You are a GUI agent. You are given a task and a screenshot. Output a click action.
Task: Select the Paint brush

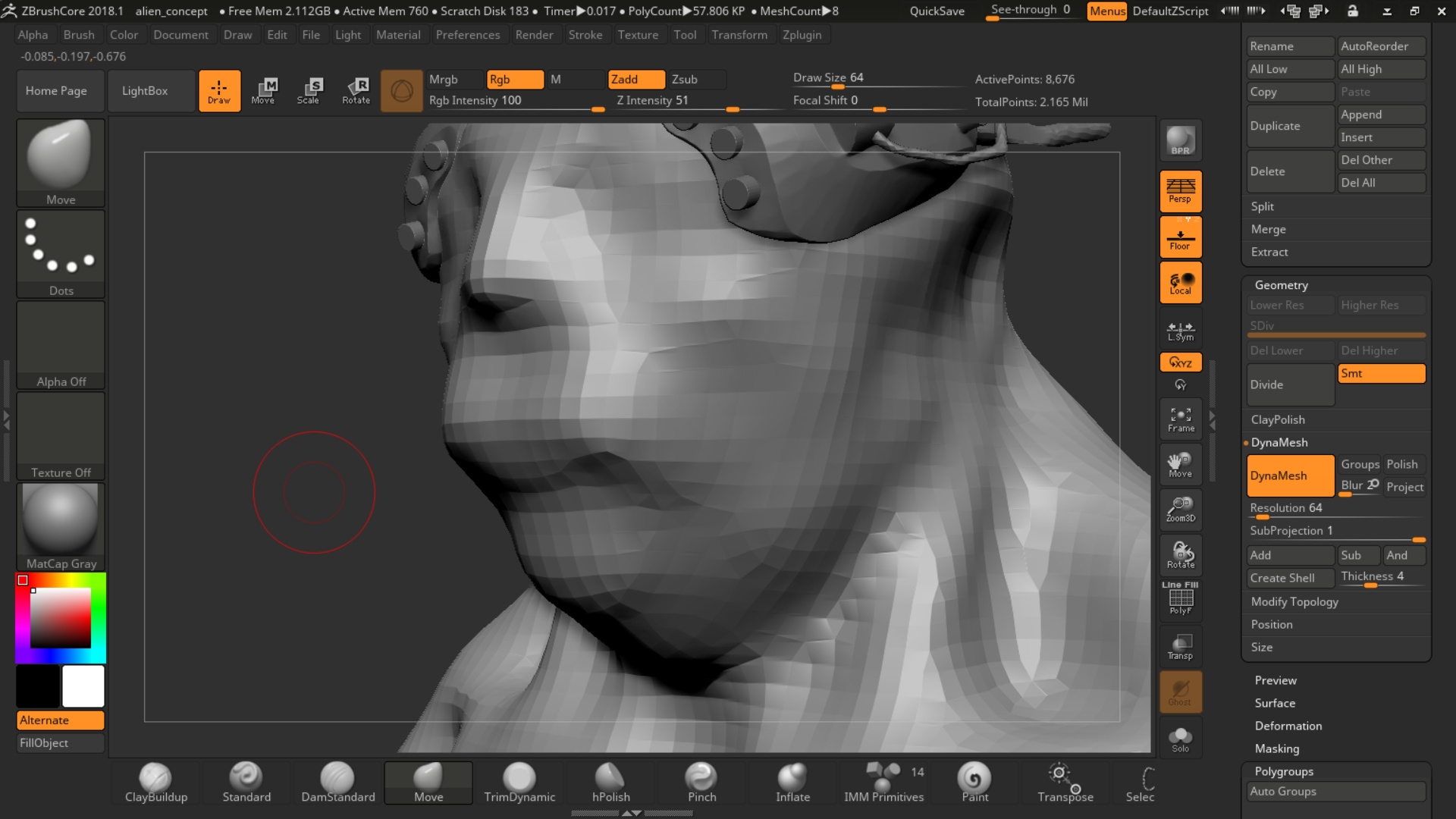[x=974, y=783]
